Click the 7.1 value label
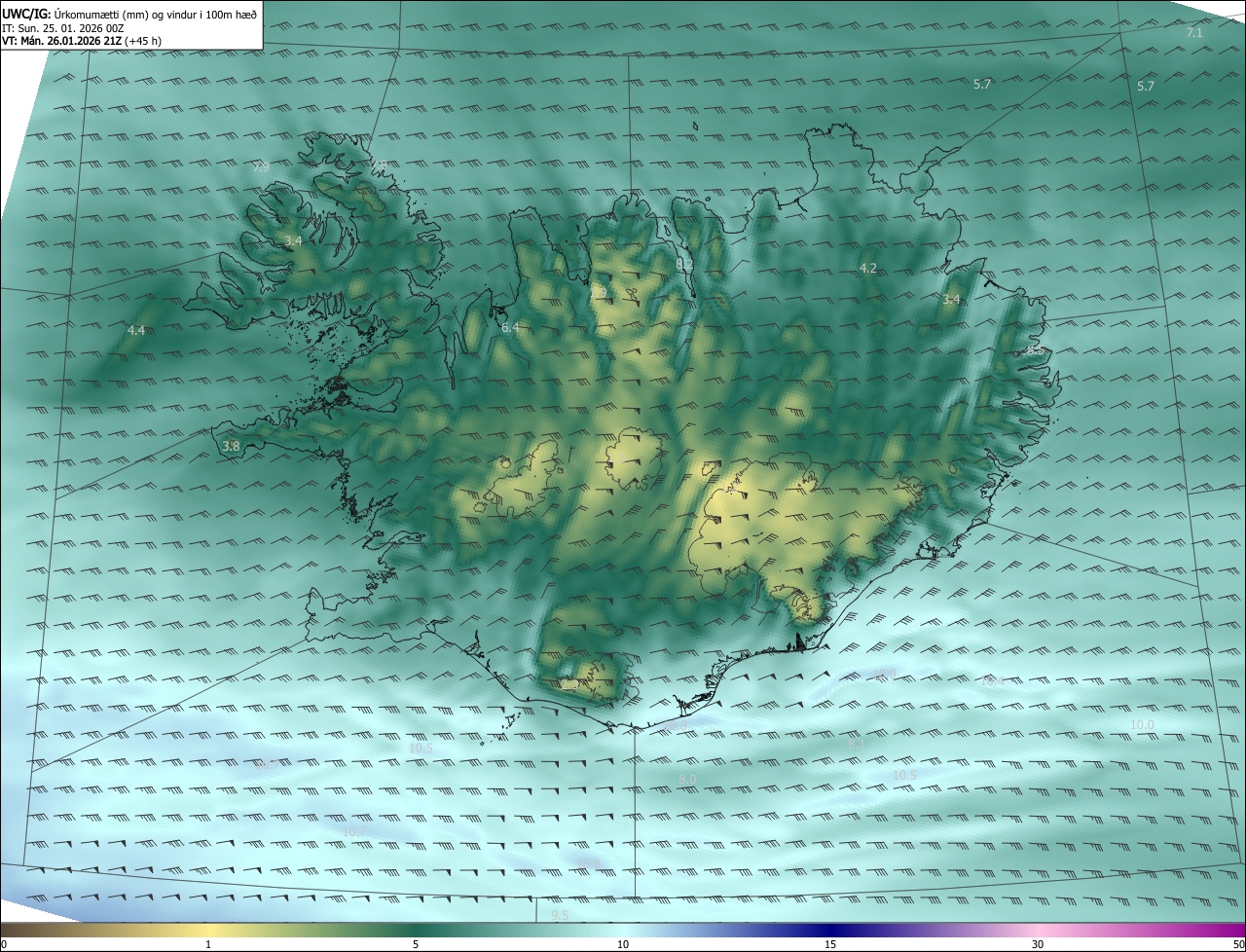 pyautogui.click(x=1194, y=33)
